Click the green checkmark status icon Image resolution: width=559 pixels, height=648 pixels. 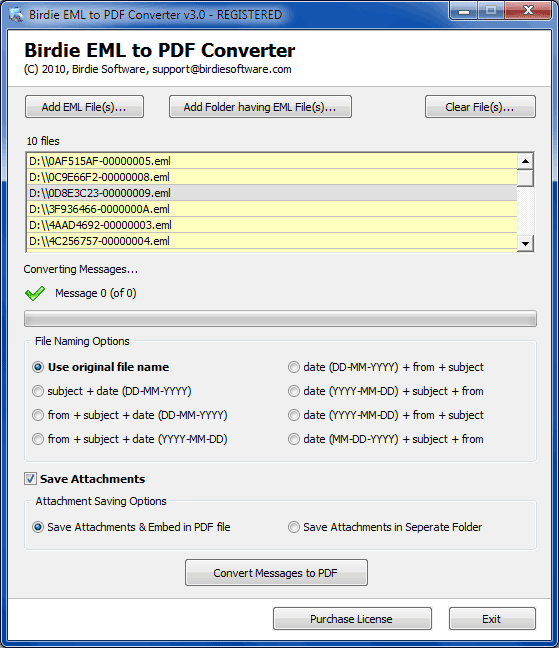tap(35, 293)
